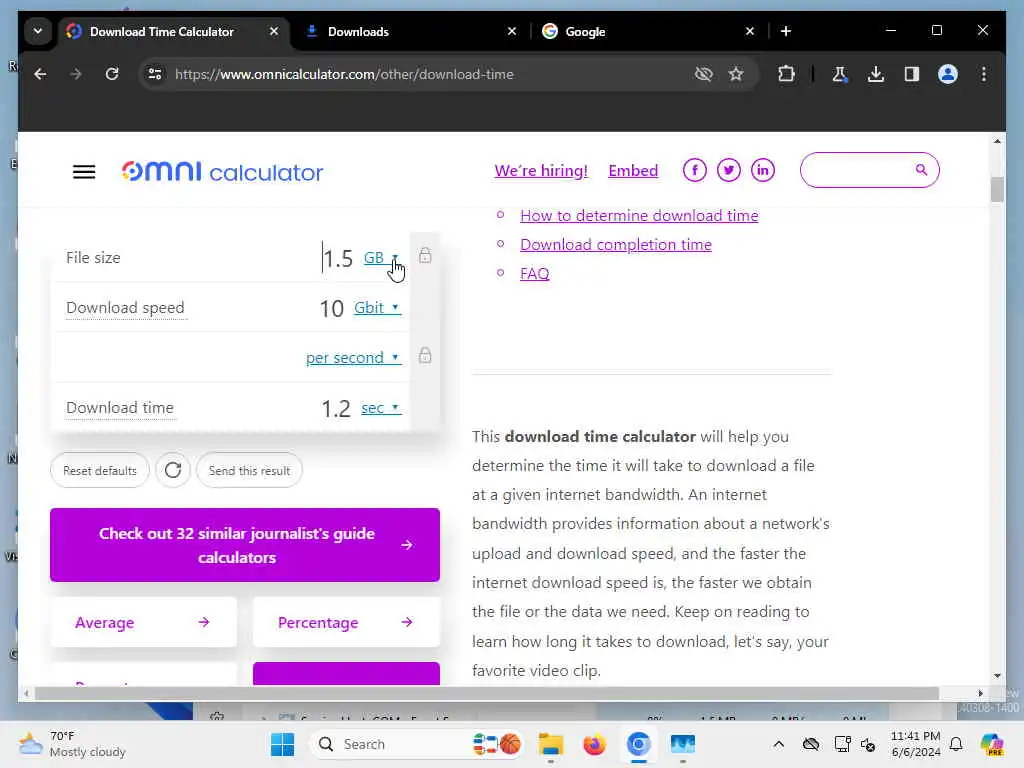Open the weather widget 70°F Mostly cloudy
This screenshot has height=768, width=1024.
[x=72, y=744]
